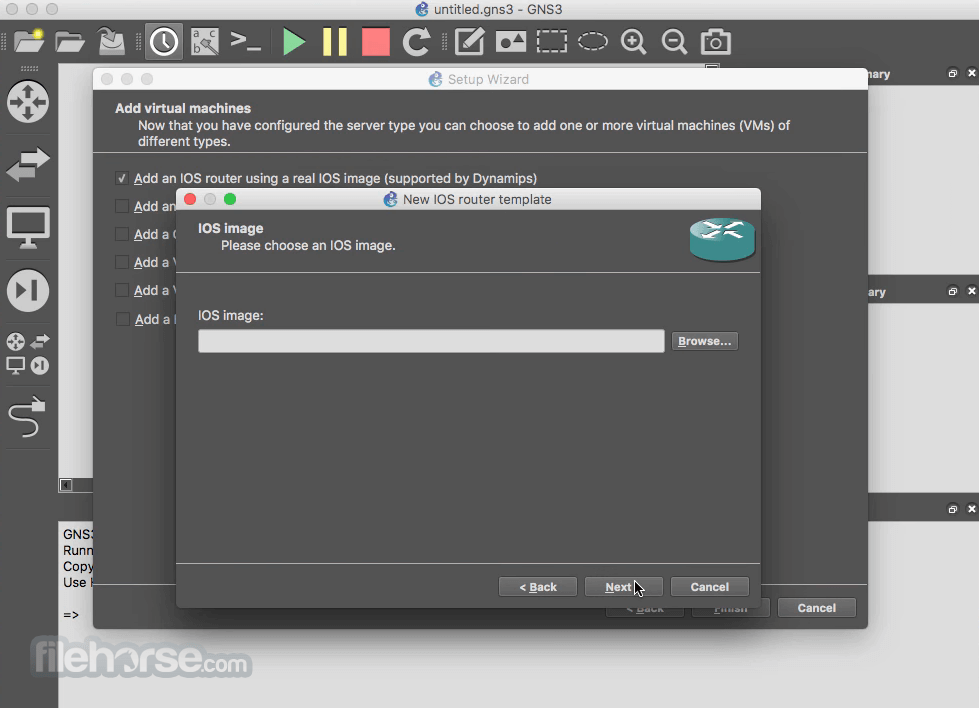Viewport: 979px width, 708px height.
Task: Click small router icon in all-devices grid
Action: (16, 342)
